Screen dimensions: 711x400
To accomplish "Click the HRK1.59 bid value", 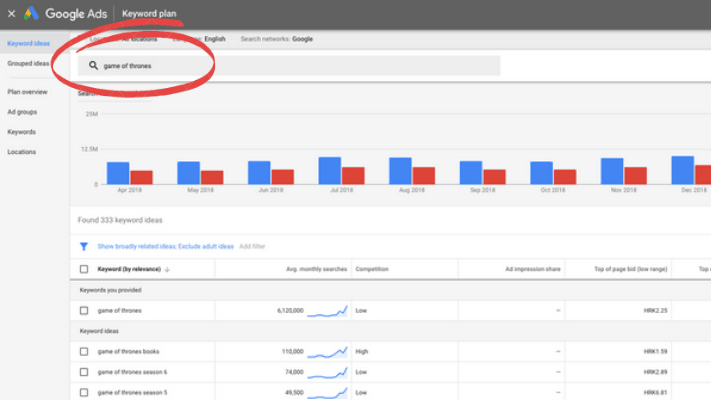I will (x=655, y=351).
